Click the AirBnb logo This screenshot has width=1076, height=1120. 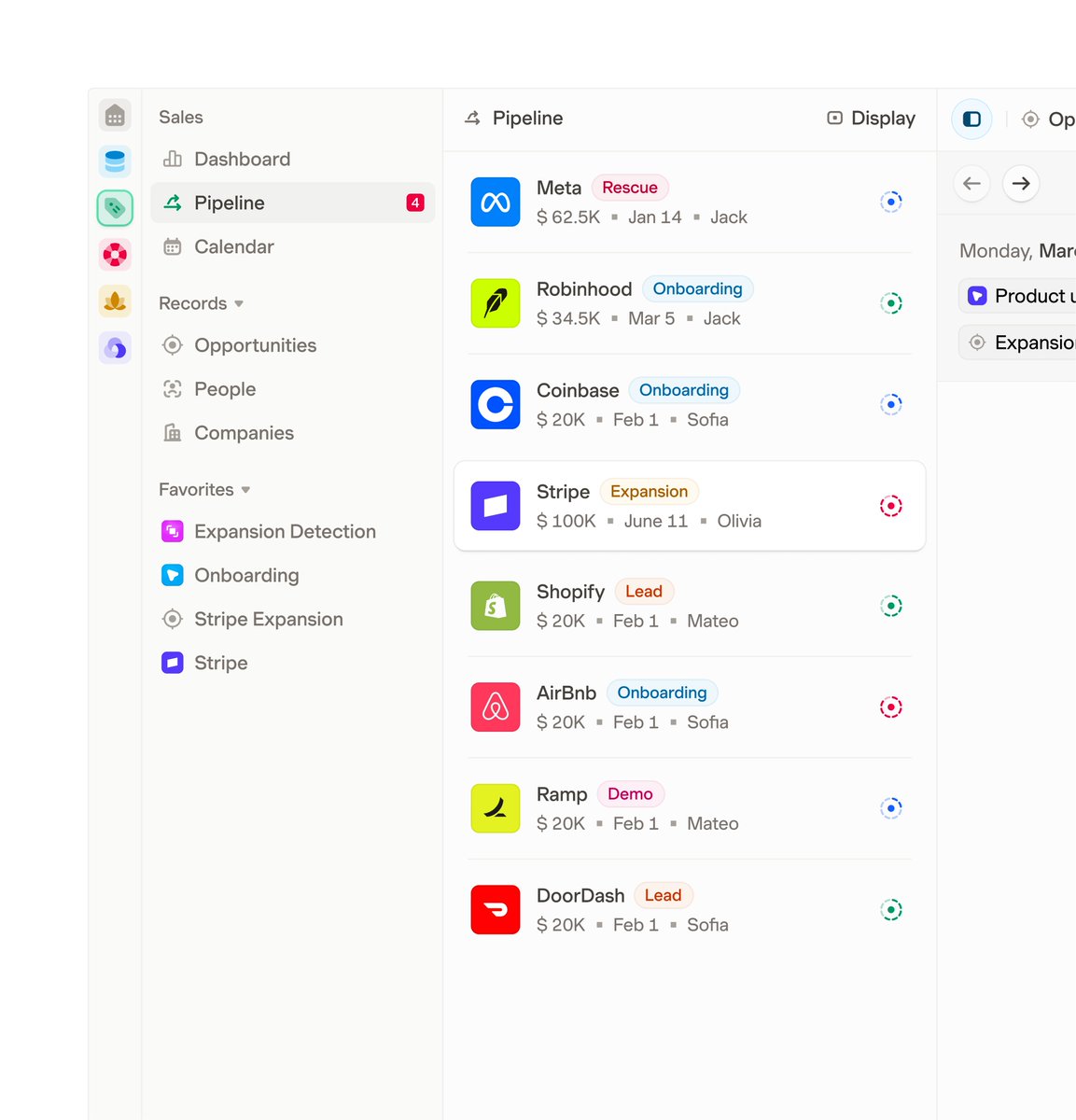point(496,707)
